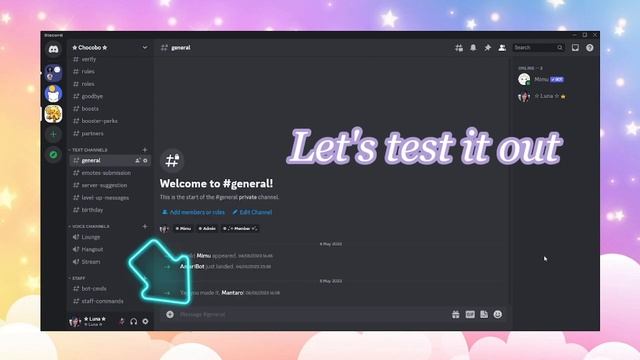Mute the microphone
The height and width of the screenshot is (360, 640).
click(122, 321)
